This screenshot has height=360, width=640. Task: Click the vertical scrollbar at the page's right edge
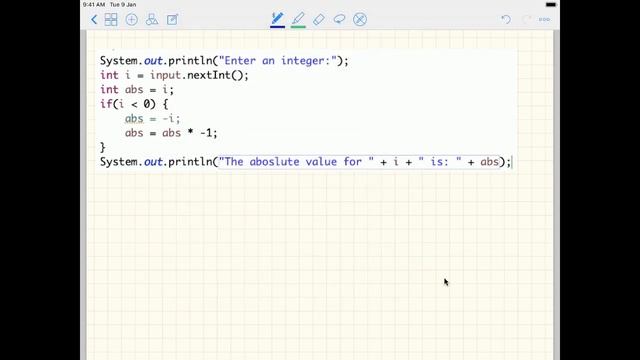coord(556,195)
